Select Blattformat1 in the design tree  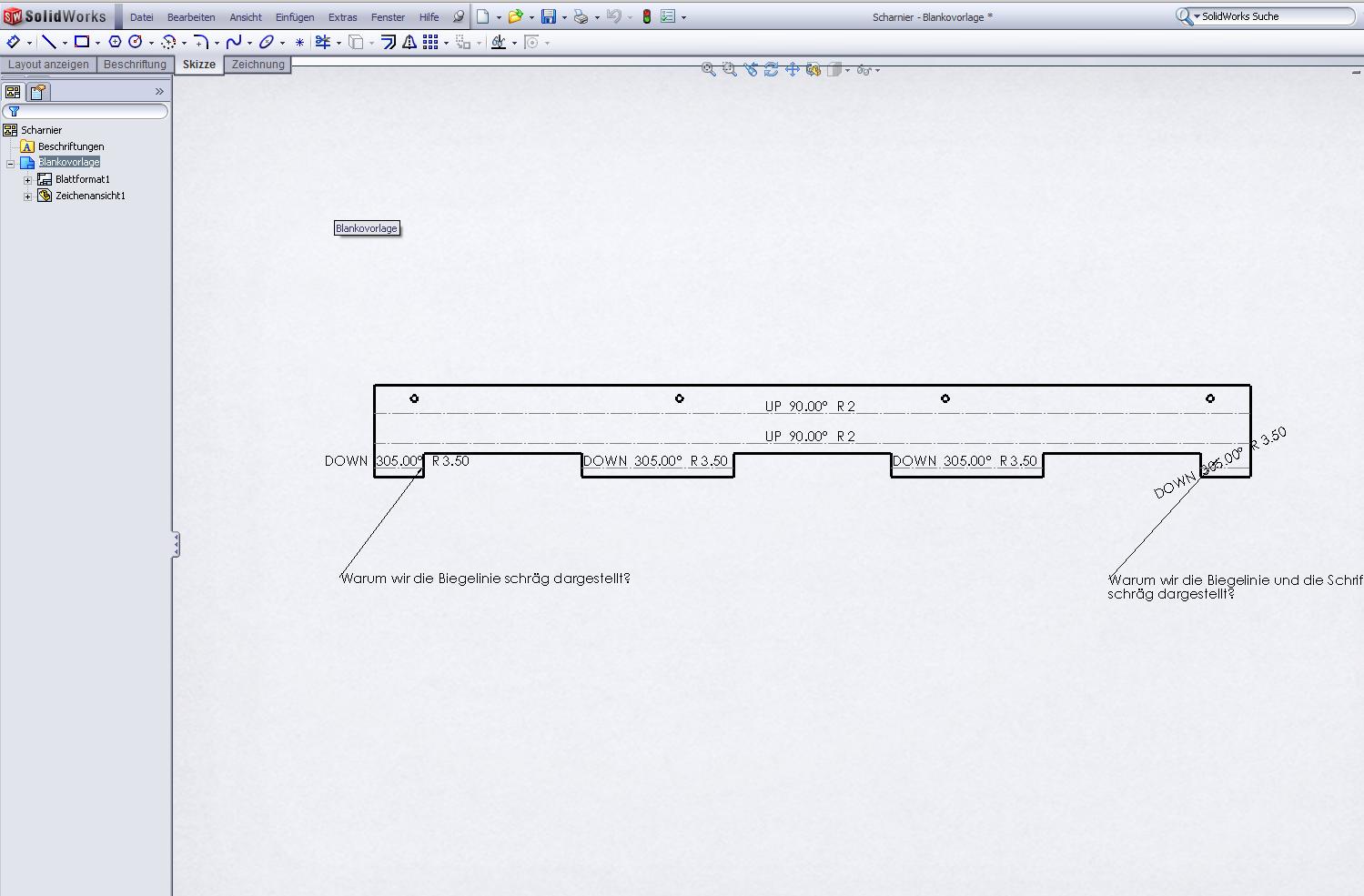82,179
